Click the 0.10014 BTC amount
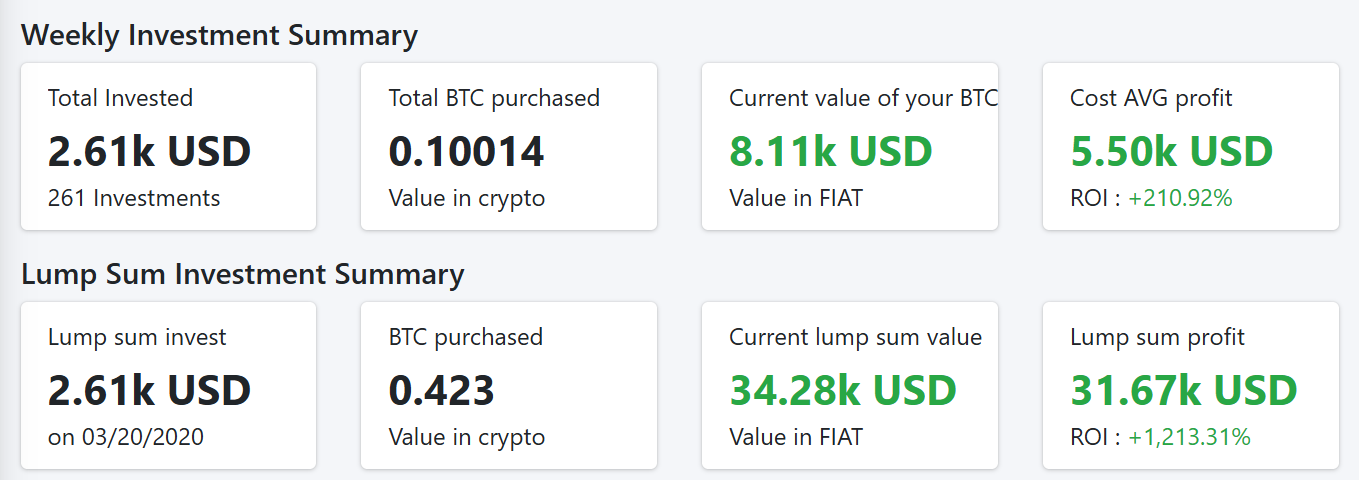Image resolution: width=1359 pixels, height=480 pixels. tap(467, 151)
